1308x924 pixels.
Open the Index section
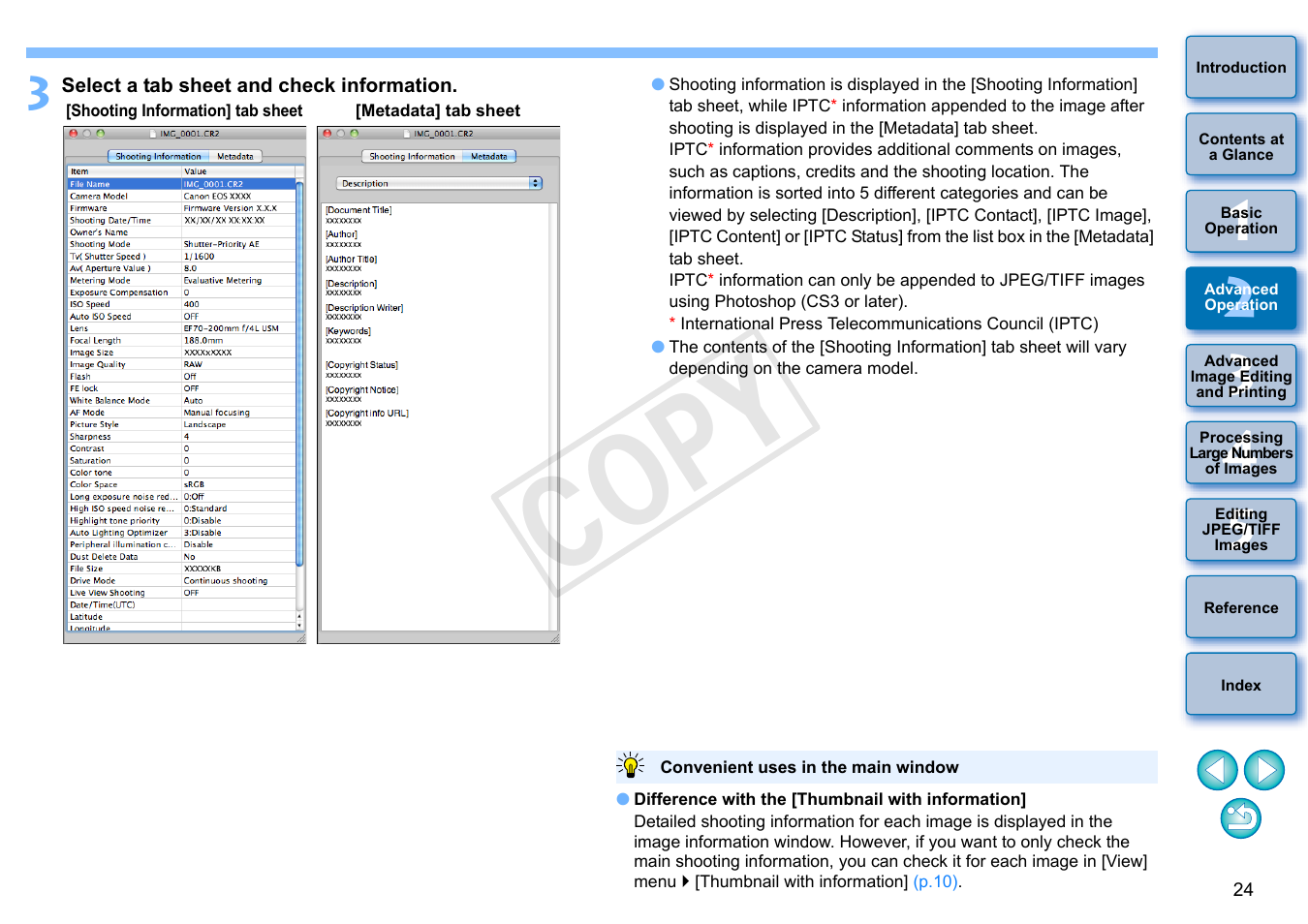point(1240,685)
